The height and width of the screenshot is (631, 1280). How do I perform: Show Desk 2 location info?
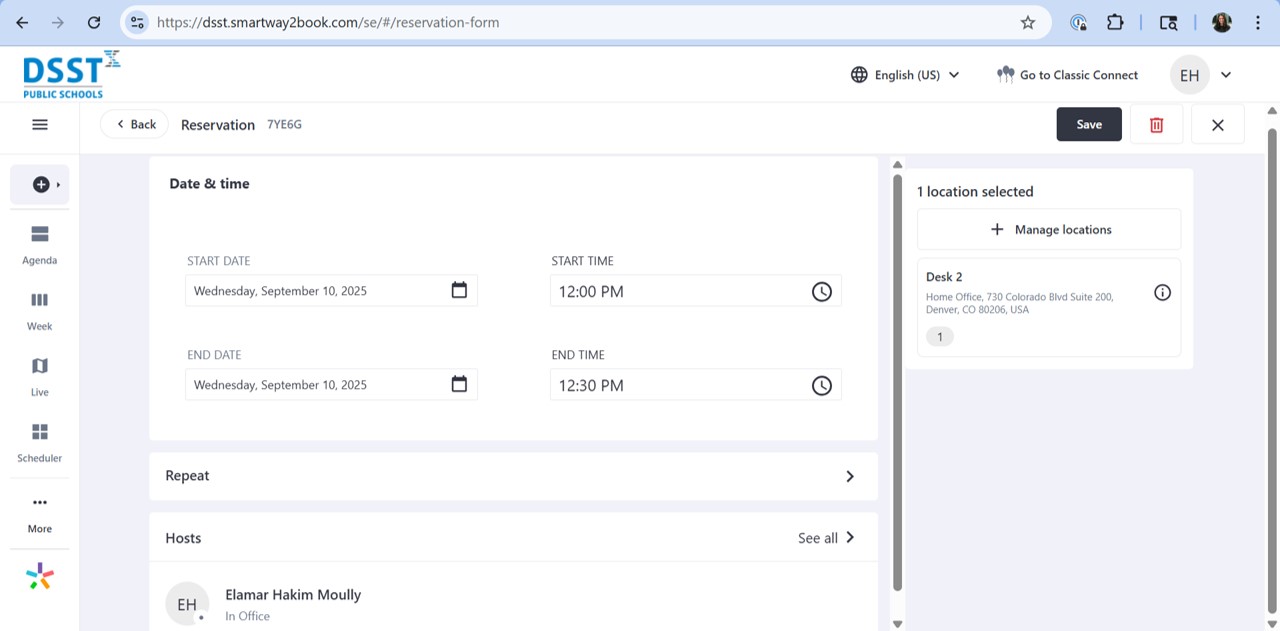(x=1162, y=293)
